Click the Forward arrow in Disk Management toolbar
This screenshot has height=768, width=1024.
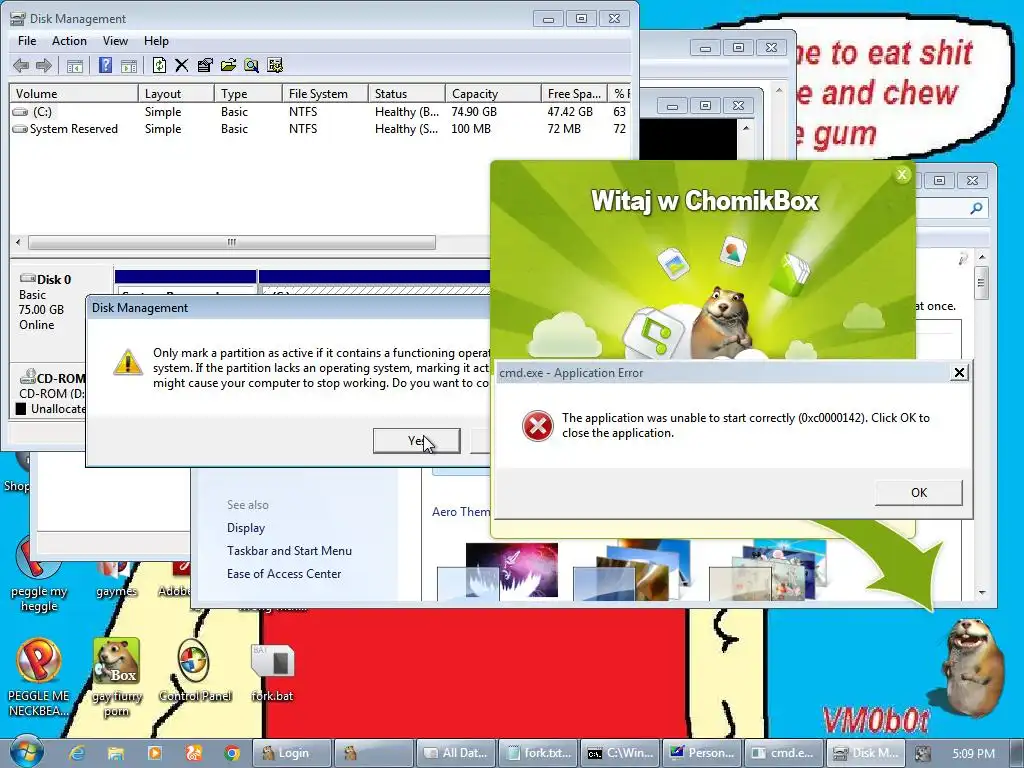(x=44, y=65)
